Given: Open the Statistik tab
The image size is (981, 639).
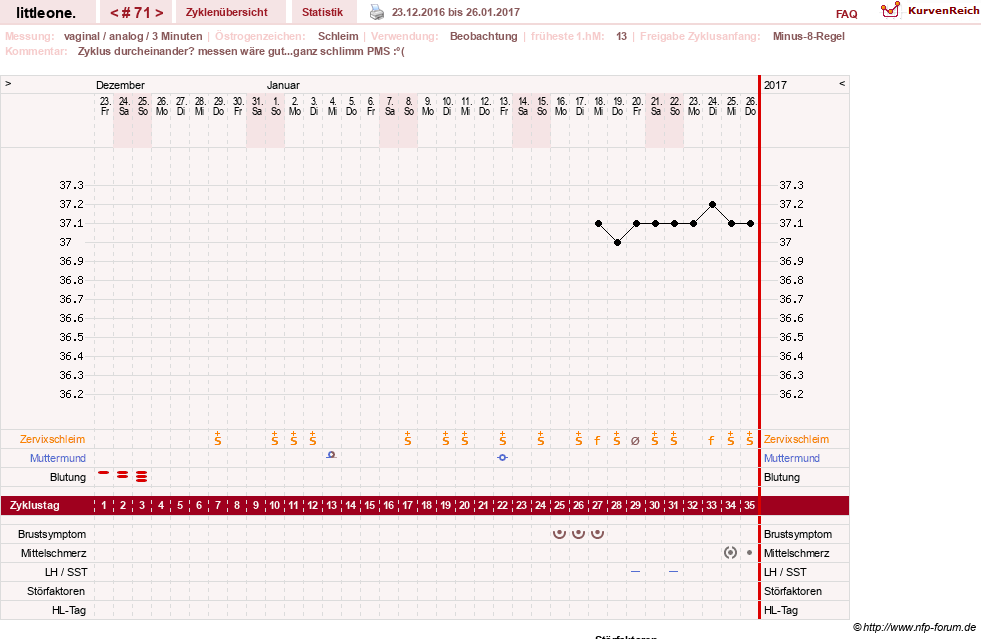Looking at the screenshot, I should (322, 12).
